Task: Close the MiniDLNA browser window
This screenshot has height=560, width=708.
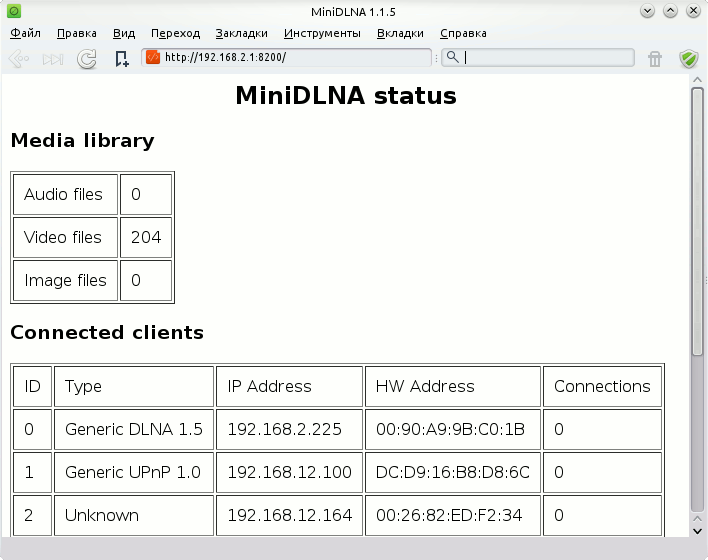Action: point(693,11)
